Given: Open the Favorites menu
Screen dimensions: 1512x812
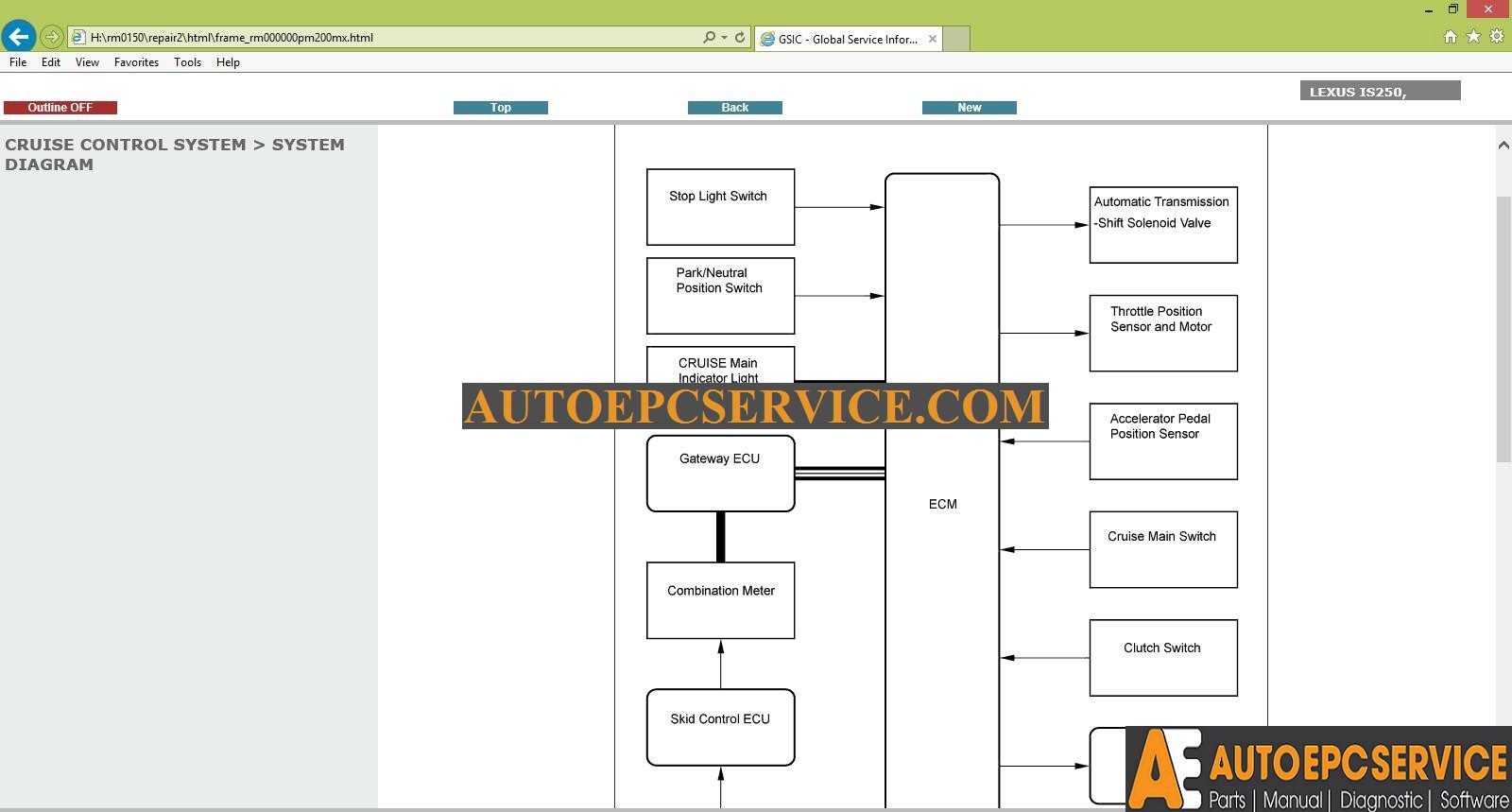Looking at the screenshot, I should 136,62.
